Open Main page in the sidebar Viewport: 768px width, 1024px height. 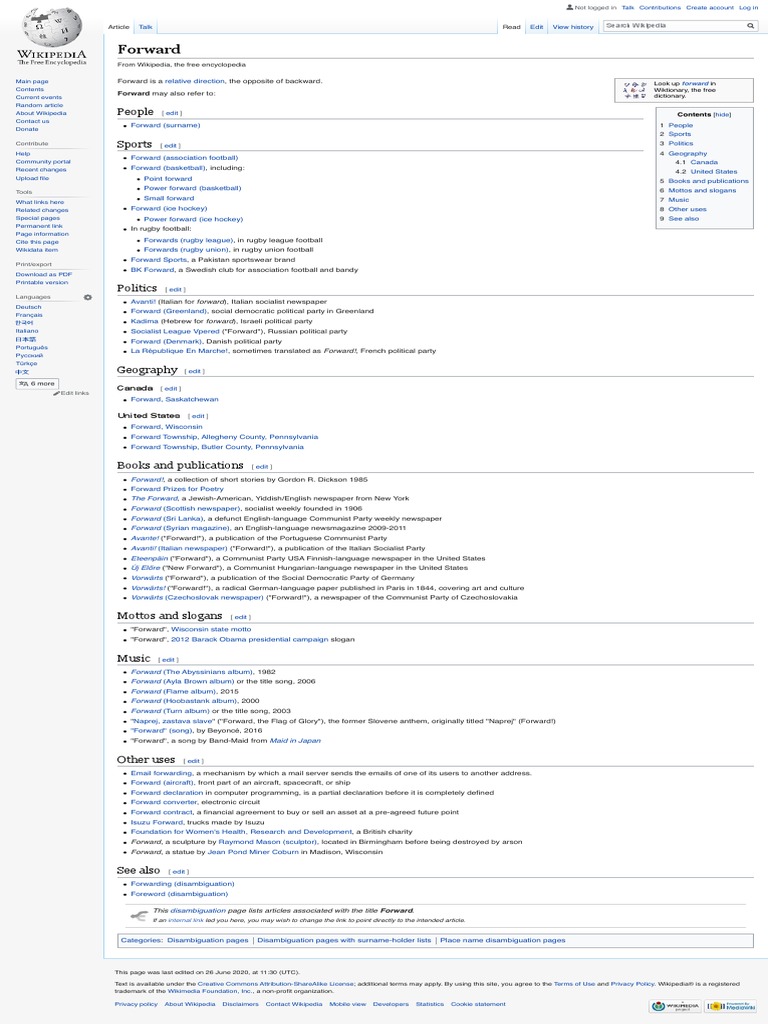(32, 81)
